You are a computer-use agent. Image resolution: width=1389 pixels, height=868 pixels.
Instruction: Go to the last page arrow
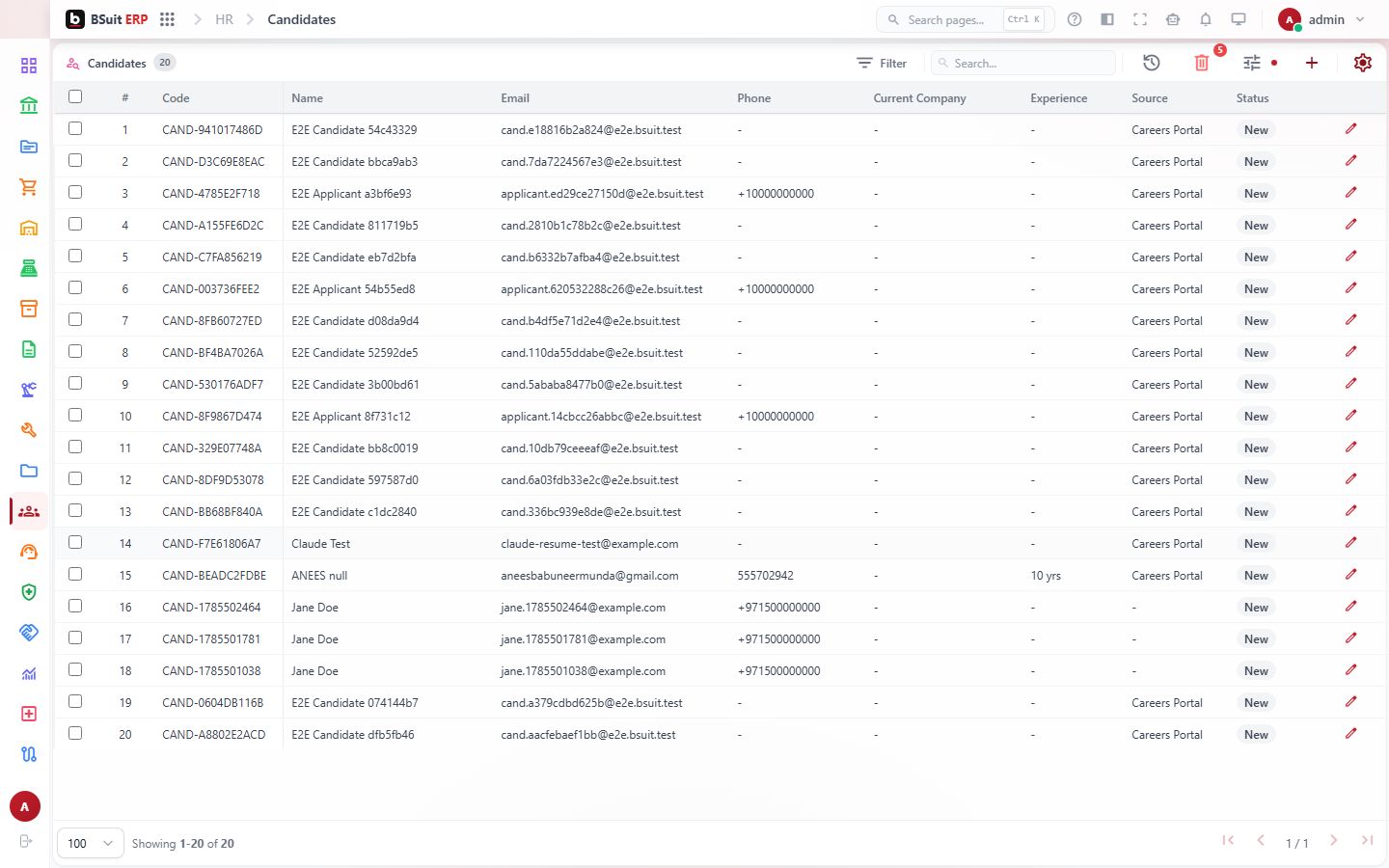click(x=1367, y=841)
